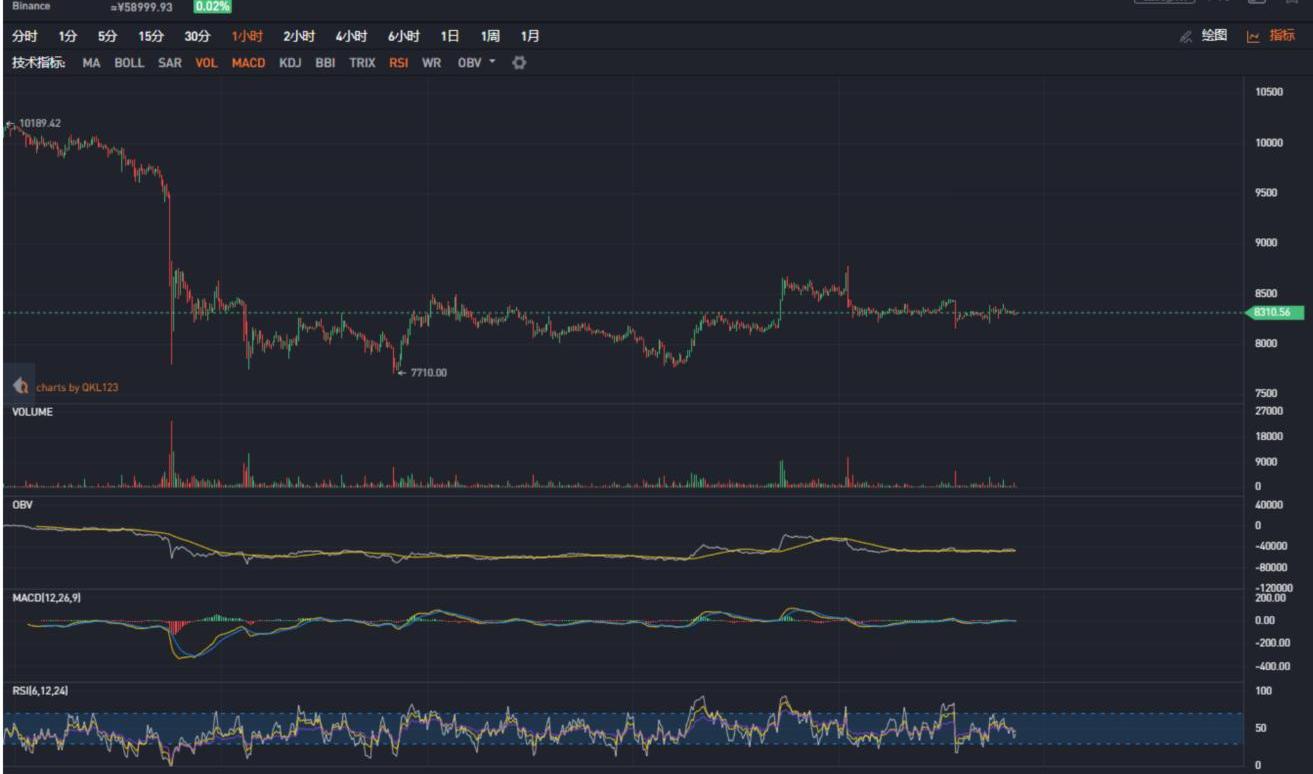Select the 1周 weekly timeframe
The image size is (1313, 774).
490,36
